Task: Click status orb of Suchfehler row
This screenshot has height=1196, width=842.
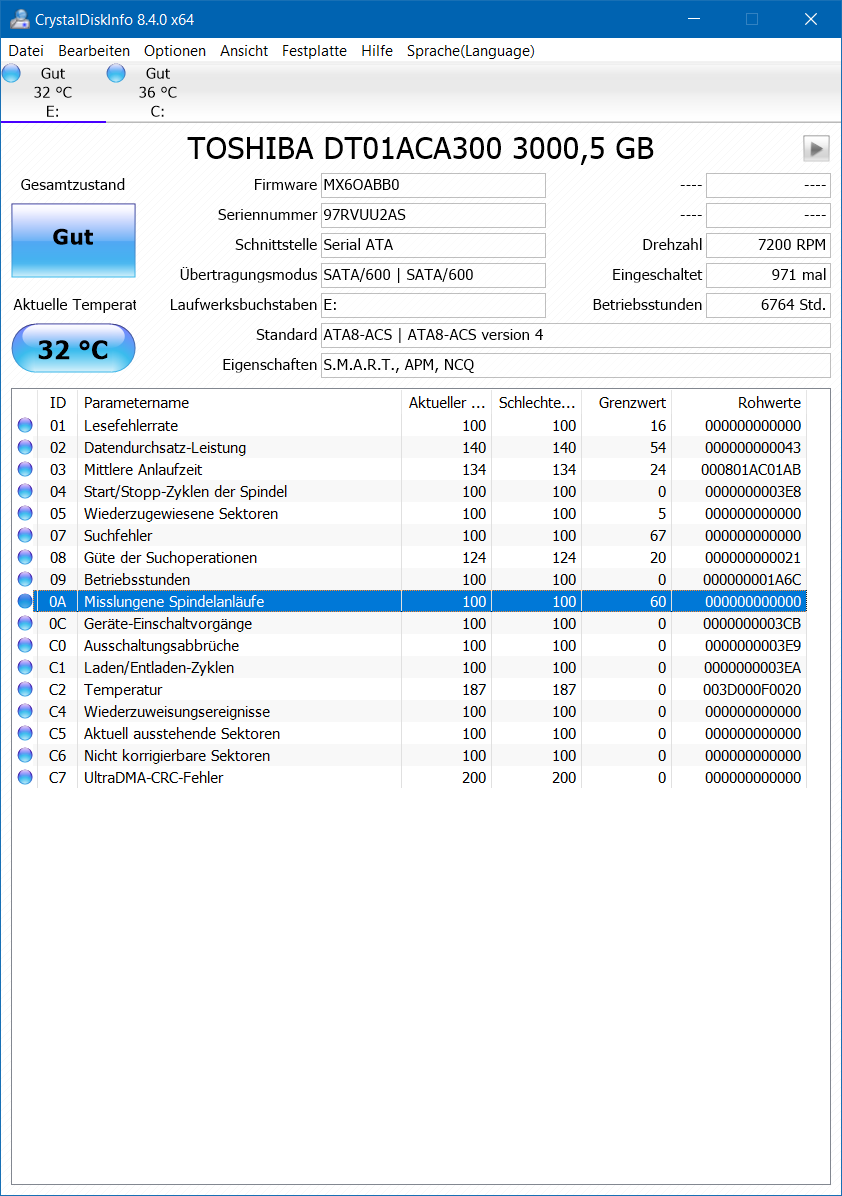Action: tap(25, 535)
